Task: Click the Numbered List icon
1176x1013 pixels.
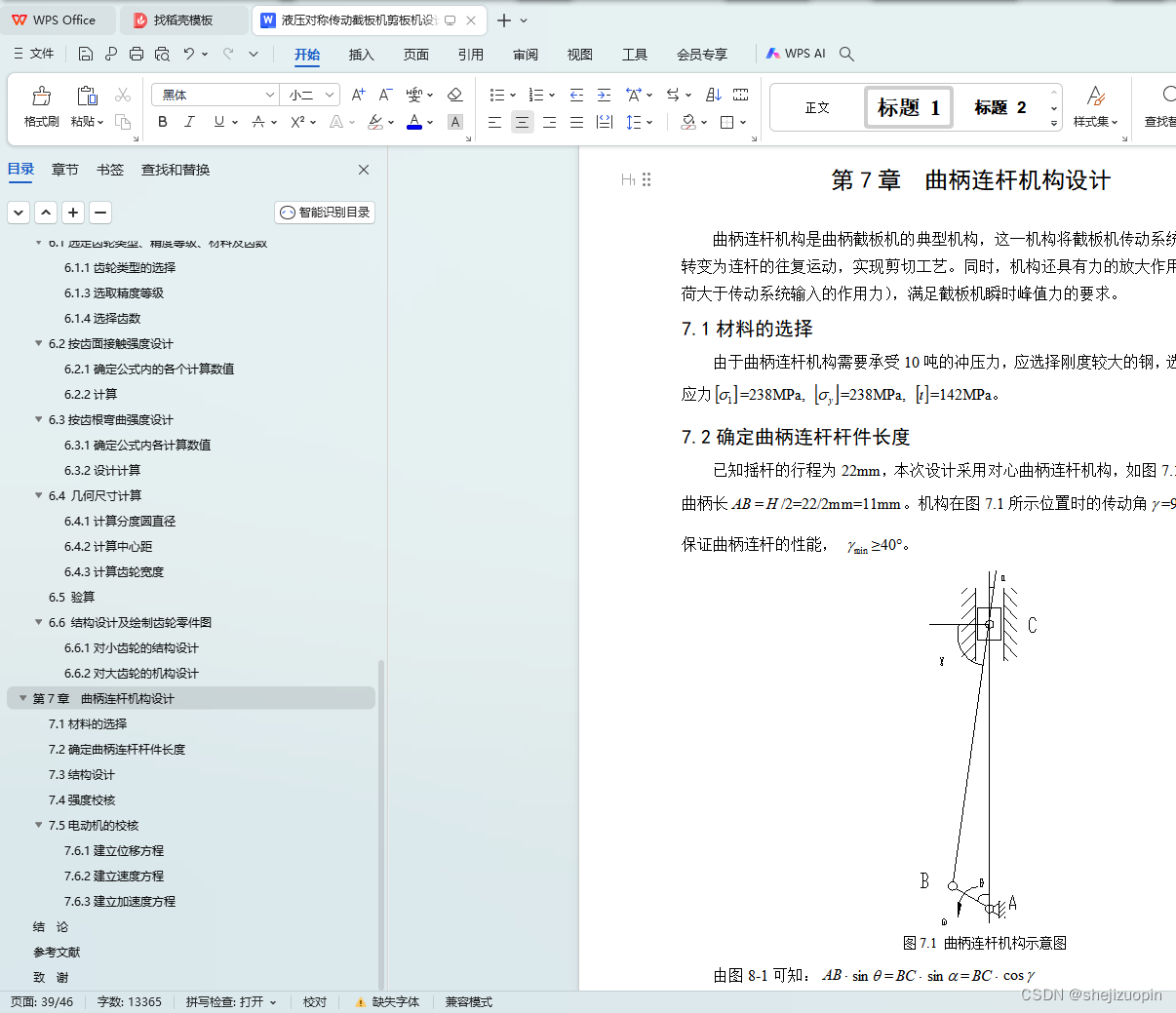Action: (536, 95)
